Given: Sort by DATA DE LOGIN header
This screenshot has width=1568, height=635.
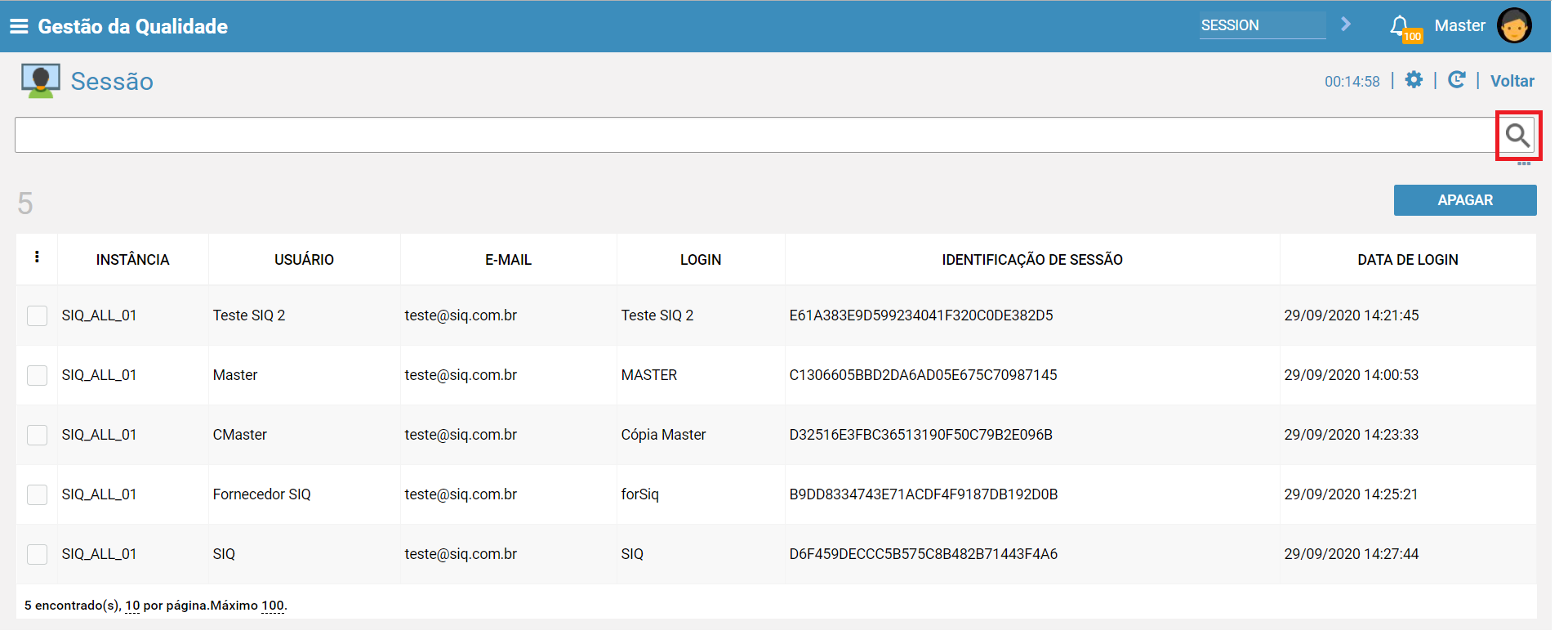Looking at the screenshot, I should pyautogui.click(x=1408, y=260).
